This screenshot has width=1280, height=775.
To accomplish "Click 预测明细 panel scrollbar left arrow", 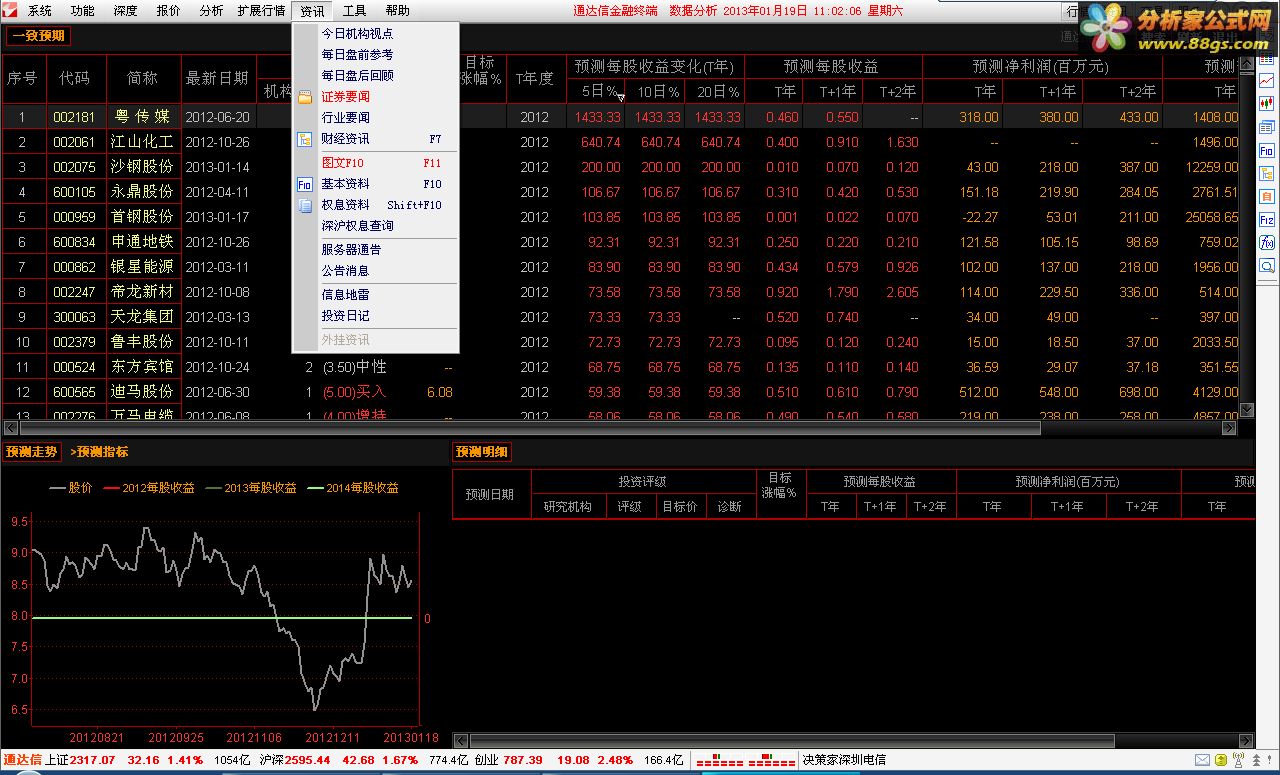I will click(x=461, y=741).
